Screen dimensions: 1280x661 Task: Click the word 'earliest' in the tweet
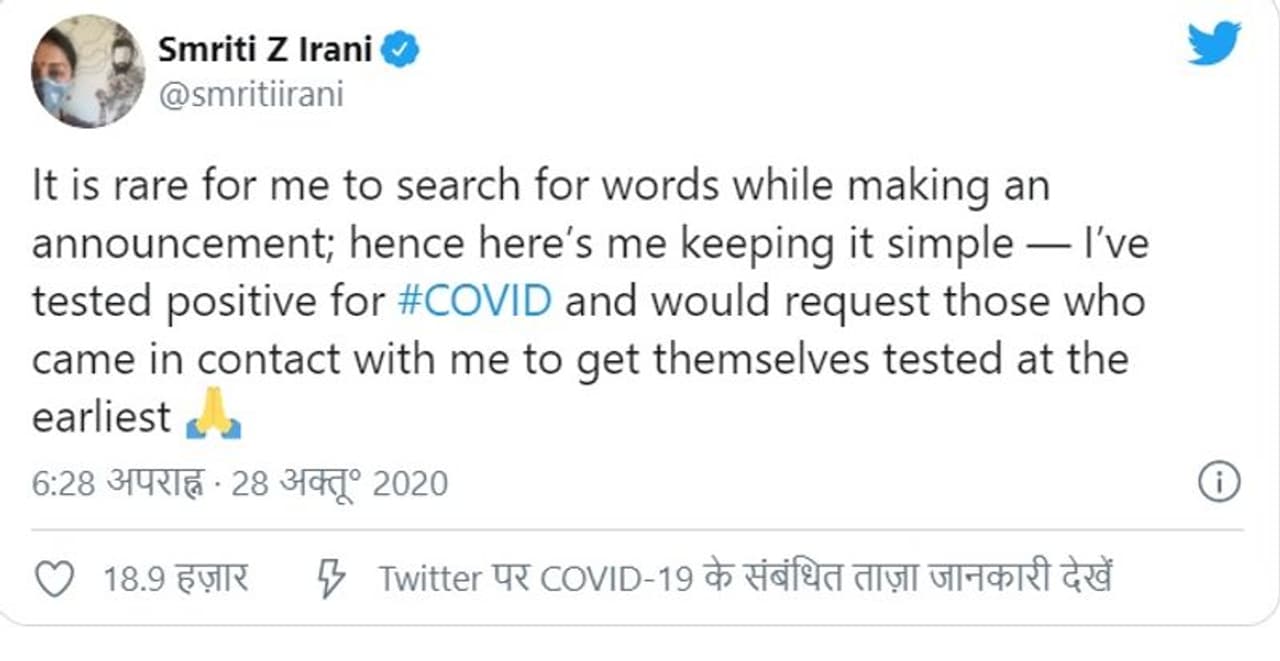pyautogui.click(x=101, y=417)
